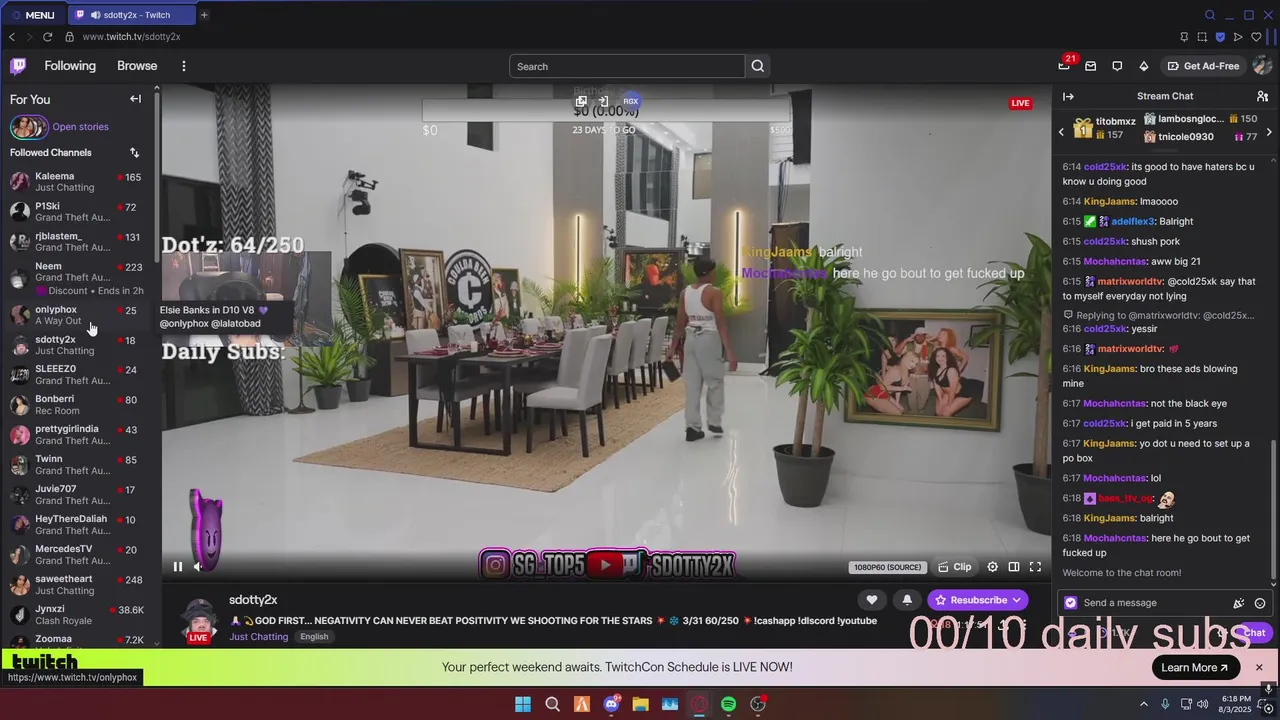Toggle theatre mode
This screenshot has width=1280, height=720.
(1014, 567)
